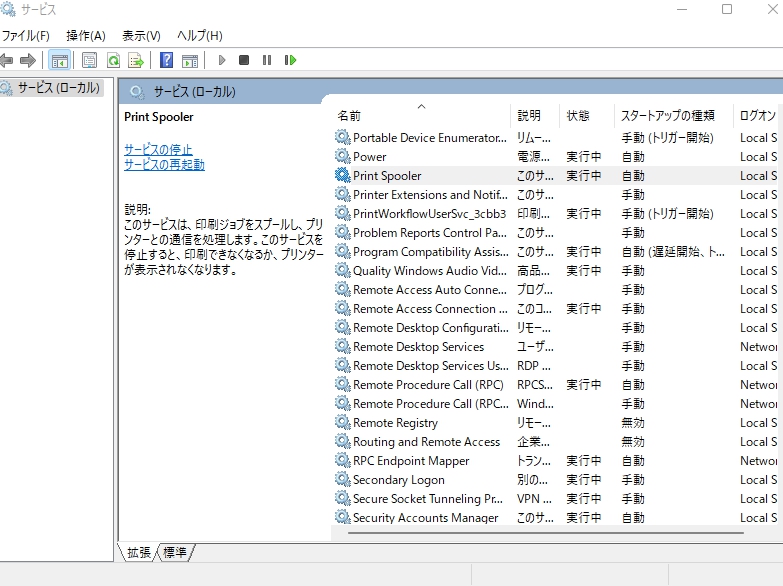Click the Refresh toolbar icon

pos(113,60)
